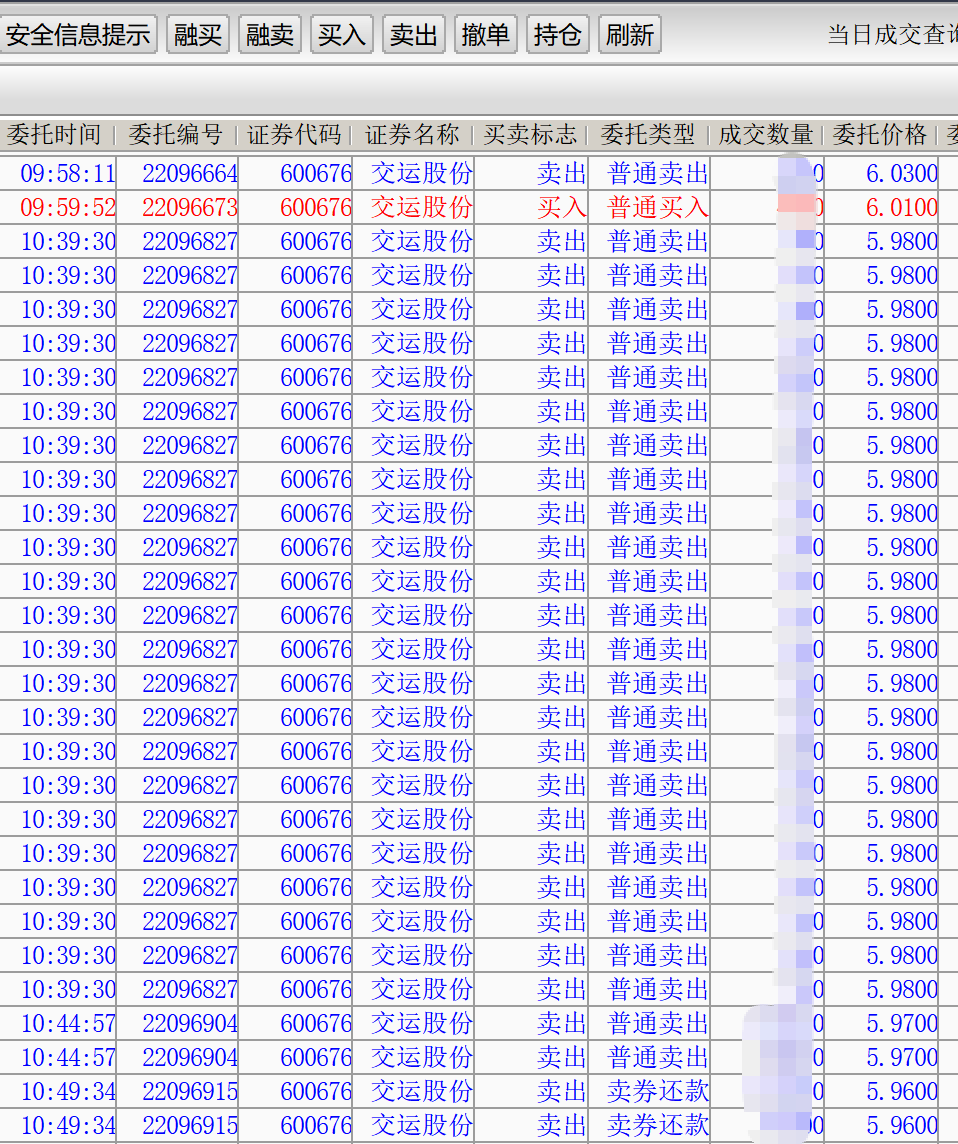Open the 买入 buy order screen

pyautogui.click(x=341, y=34)
